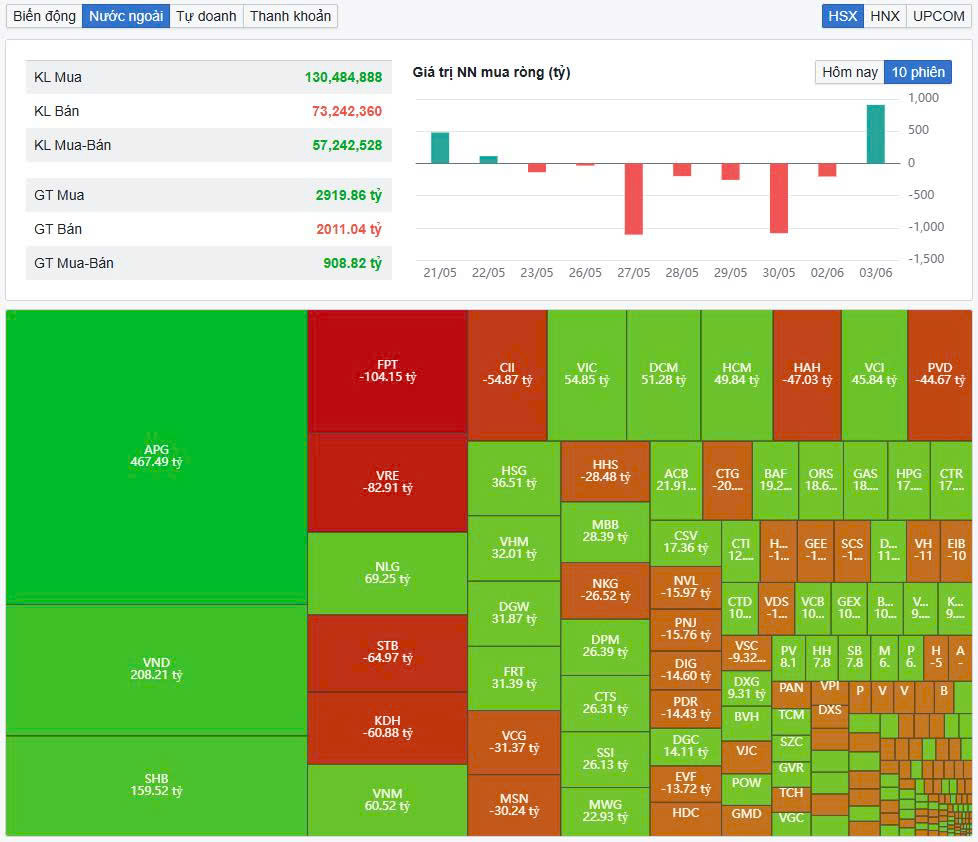Select the VHM 32.01 tỷ tile
Viewport: 978px width, 842px height.
tap(514, 548)
